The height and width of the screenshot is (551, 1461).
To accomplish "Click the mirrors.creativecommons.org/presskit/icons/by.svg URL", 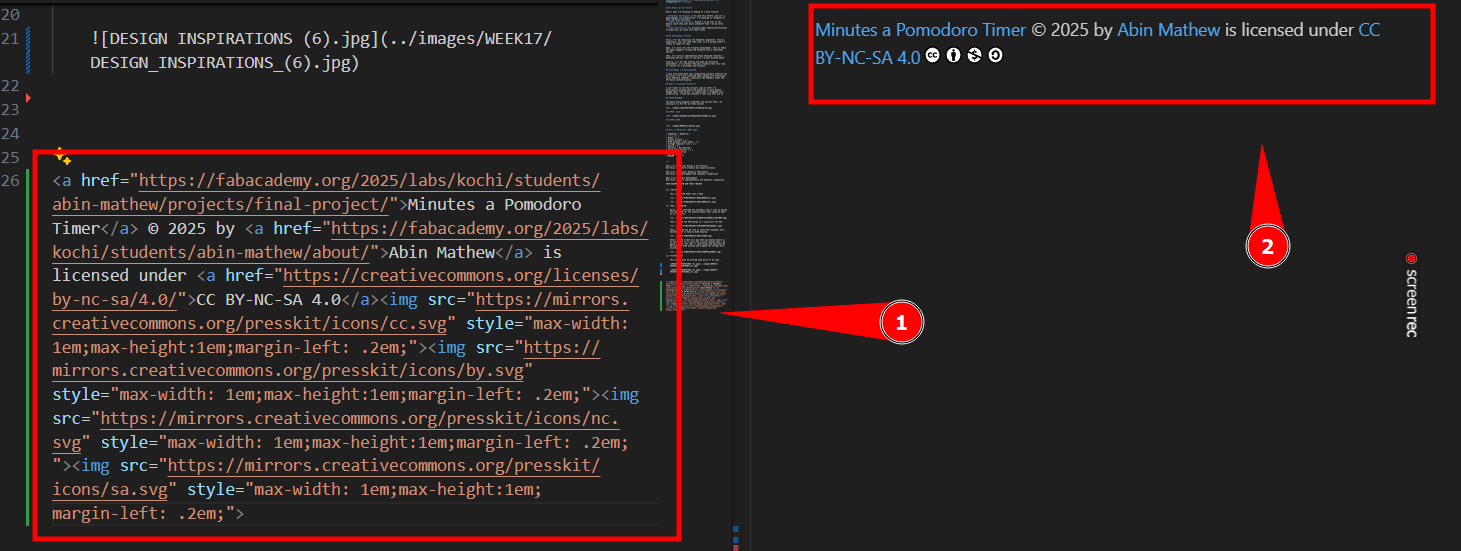I will (287, 371).
